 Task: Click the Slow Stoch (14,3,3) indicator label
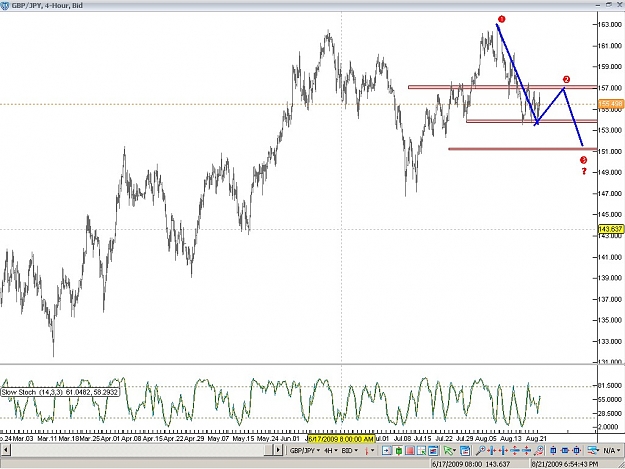[x=59, y=392]
